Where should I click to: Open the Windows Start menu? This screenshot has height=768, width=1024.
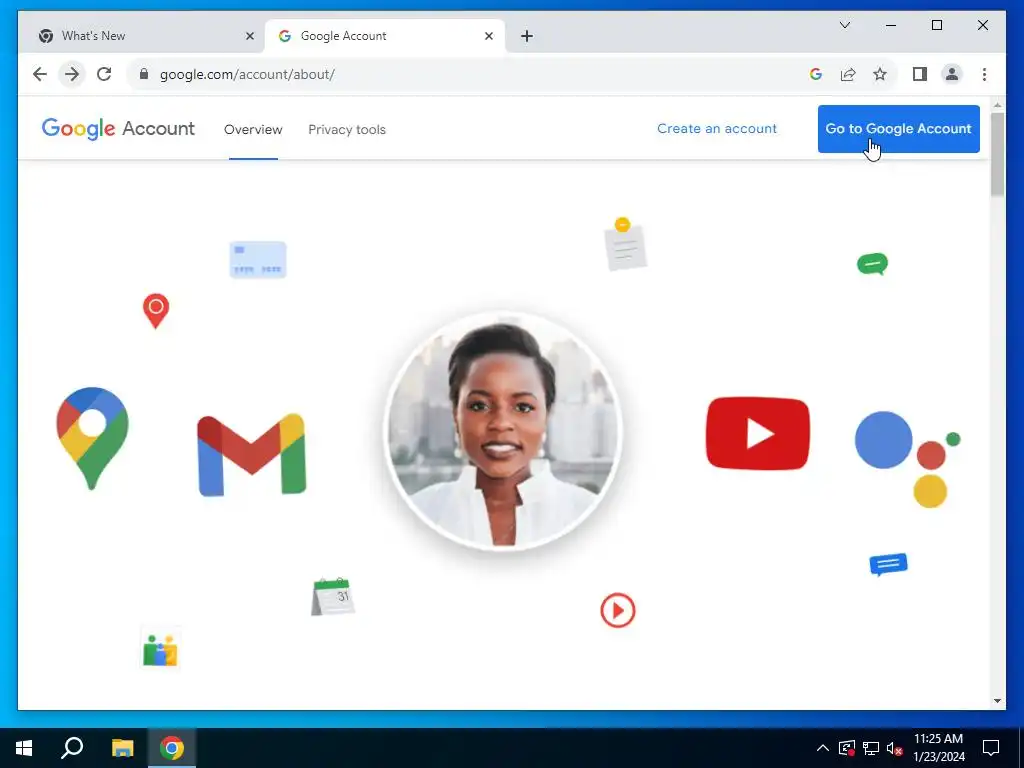pyautogui.click(x=24, y=748)
